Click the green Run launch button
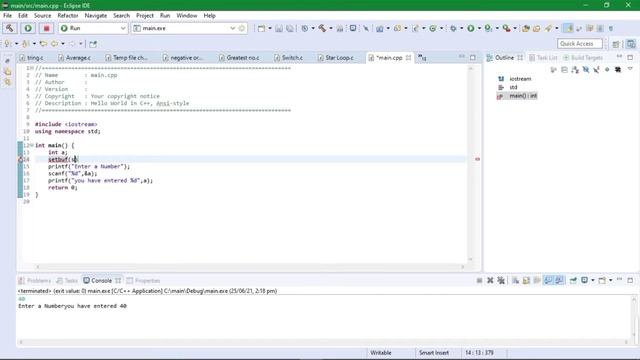640x360 pixels. pyautogui.click(x=28, y=28)
